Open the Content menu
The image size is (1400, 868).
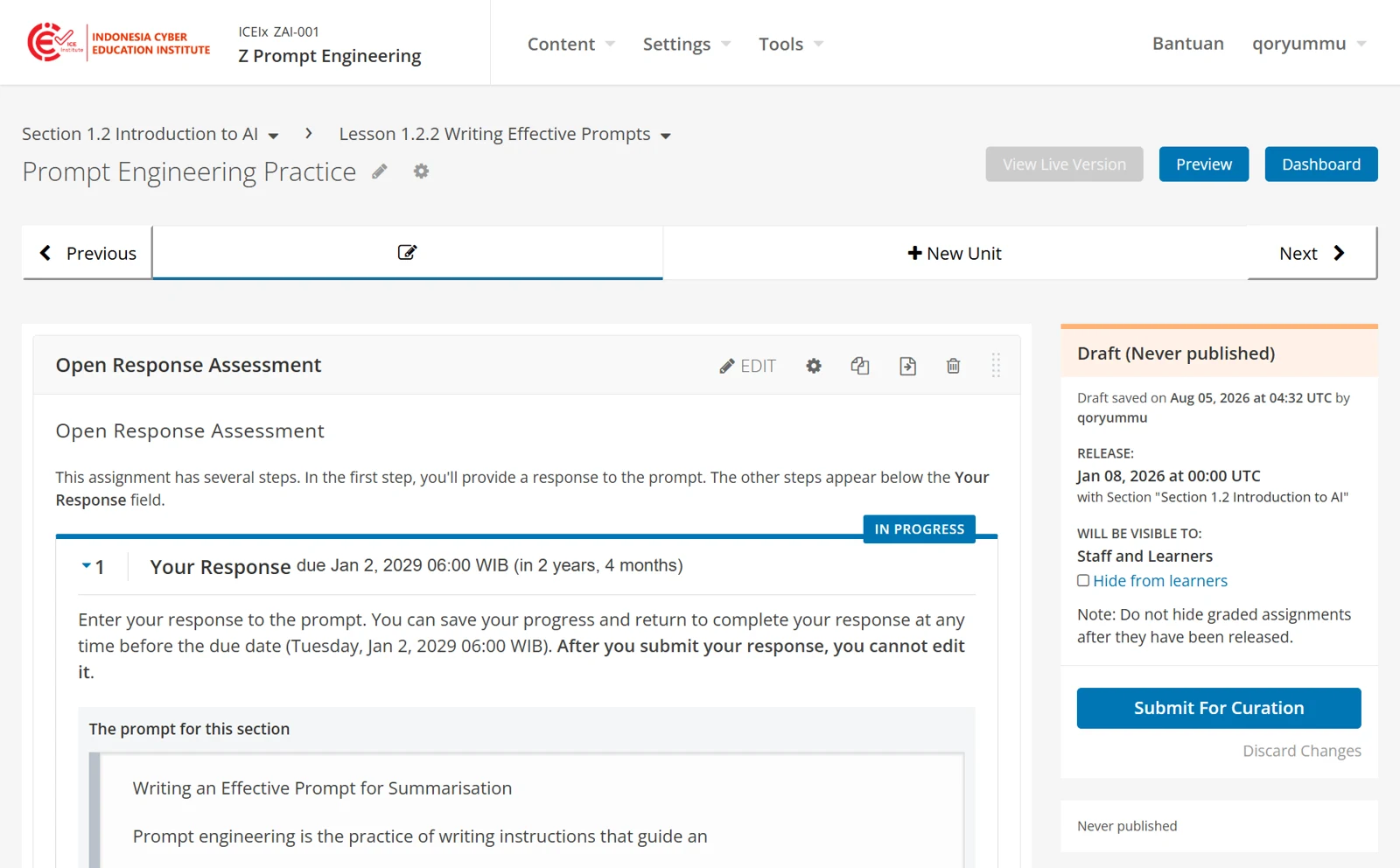tap(570, 44)
